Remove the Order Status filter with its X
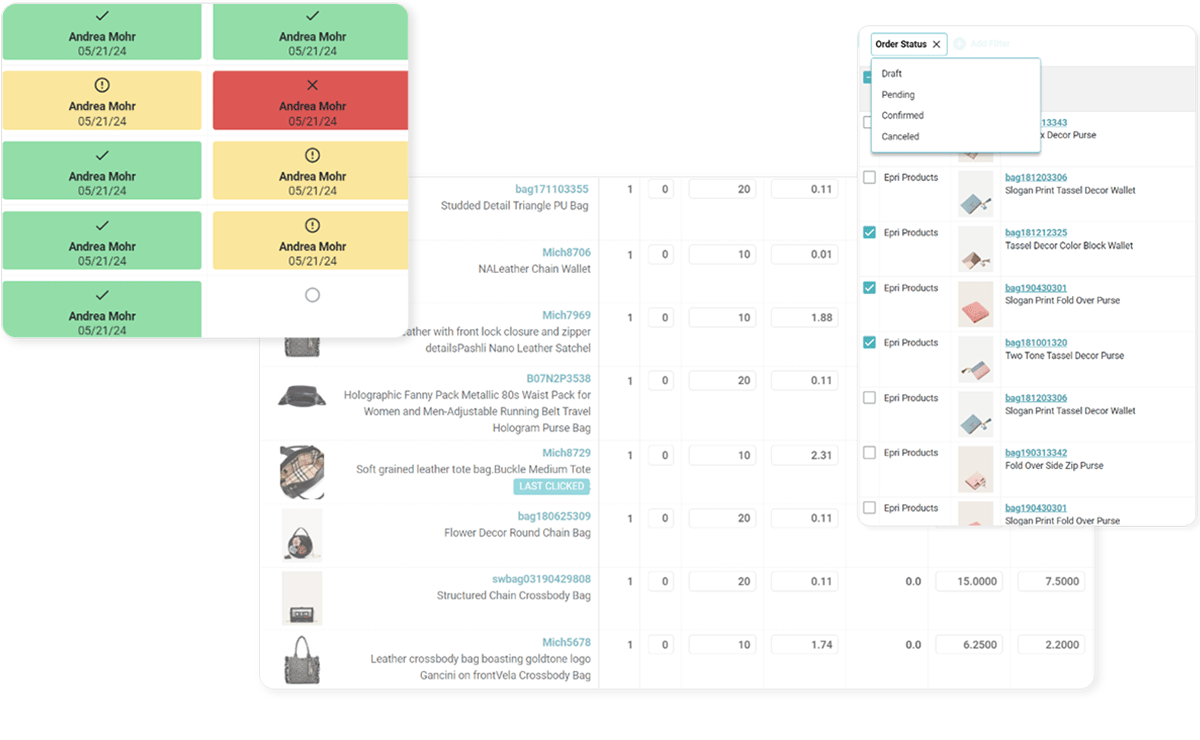The width and height of the screenshot is (1200, 740). (x=936, y=44)
